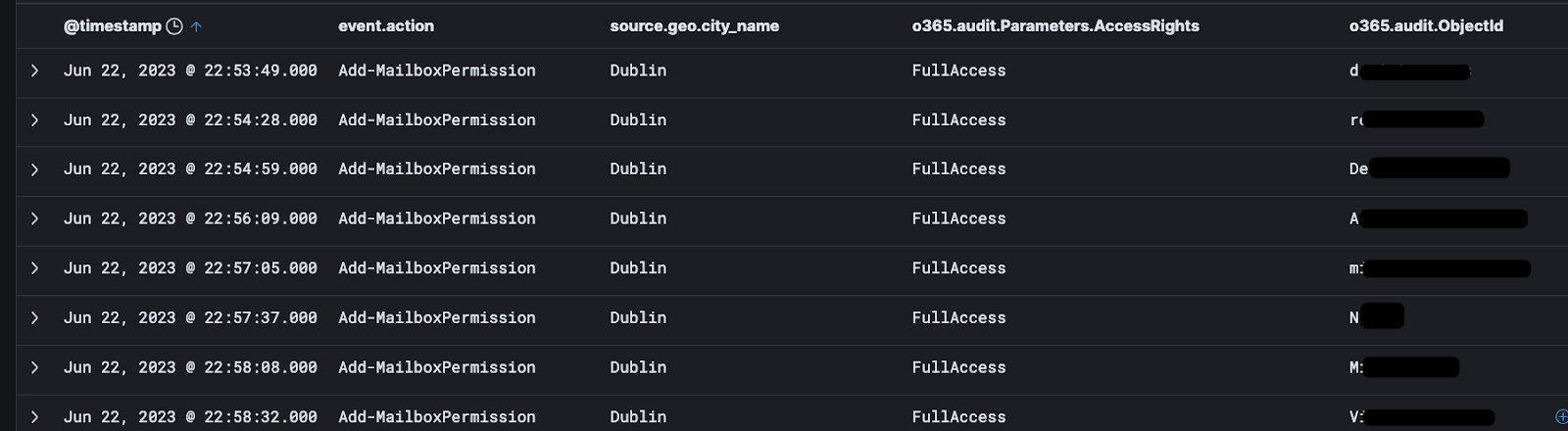Viewport: 1568px width, 431px height.
Task: Expand the 22:54:59 log row
Action: [x=35, y=169]
